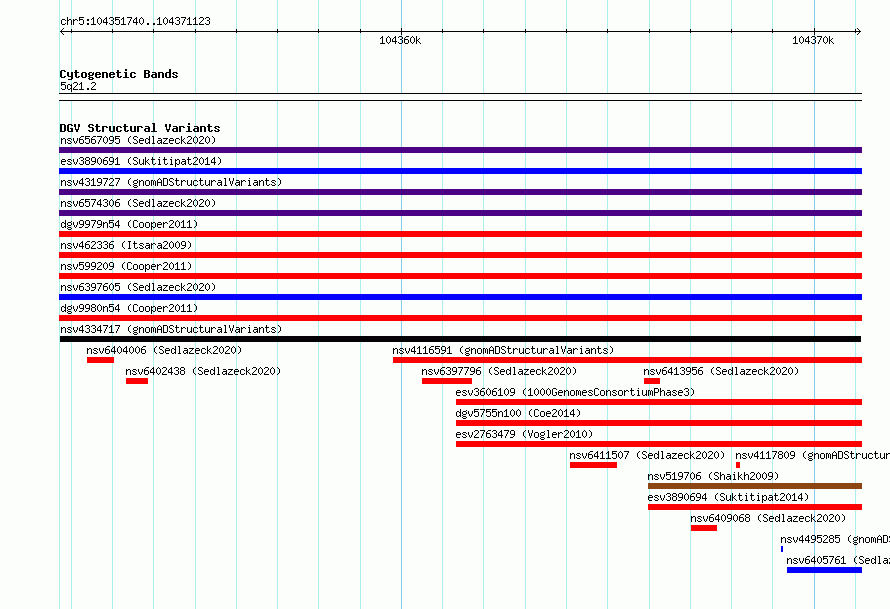Click the red bar under nsv6409068
The image size is (890, 609).
[704, 528]
